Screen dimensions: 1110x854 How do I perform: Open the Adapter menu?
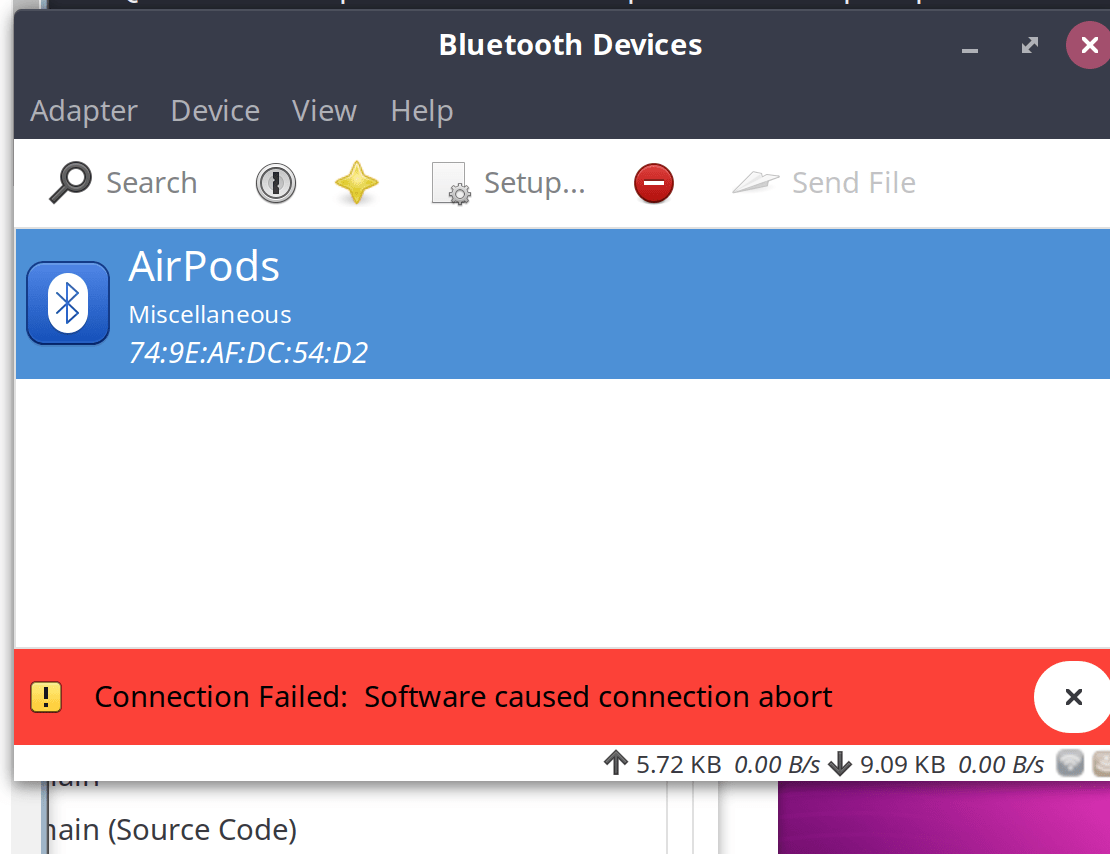click(84, 111)
